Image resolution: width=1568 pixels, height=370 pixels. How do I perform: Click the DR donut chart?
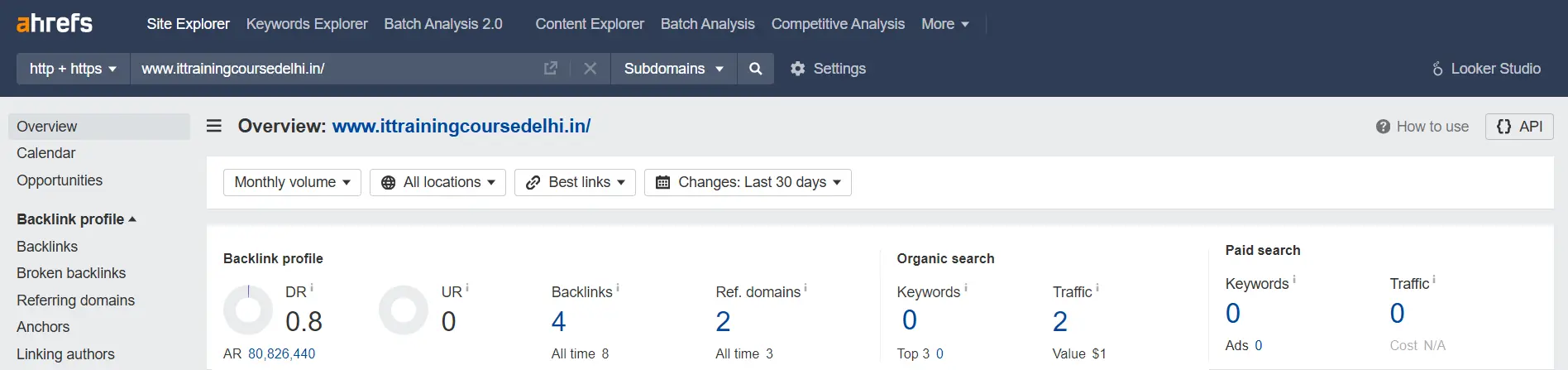(x=248, y=310)
